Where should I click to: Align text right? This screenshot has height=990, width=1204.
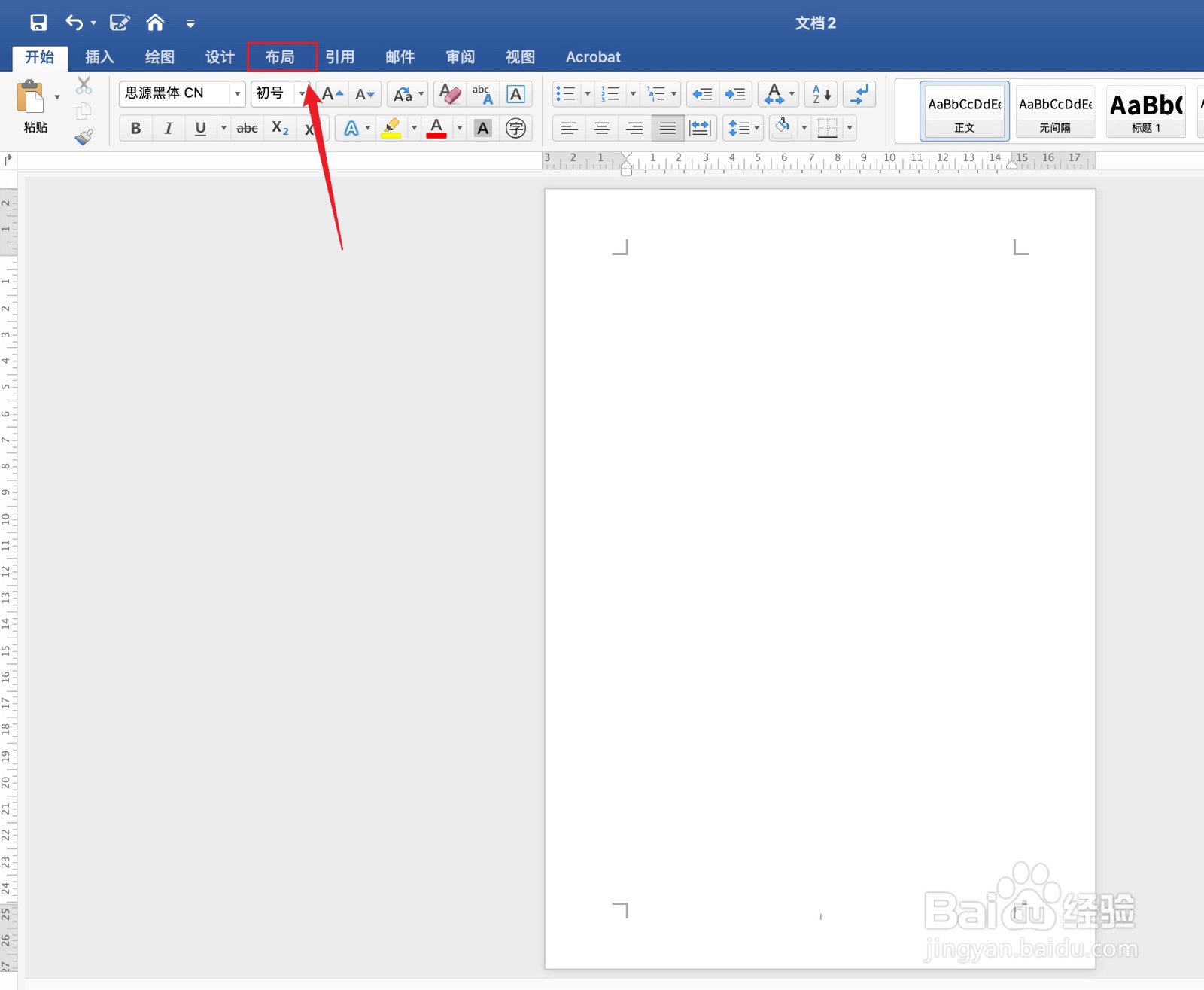[635, 128]
